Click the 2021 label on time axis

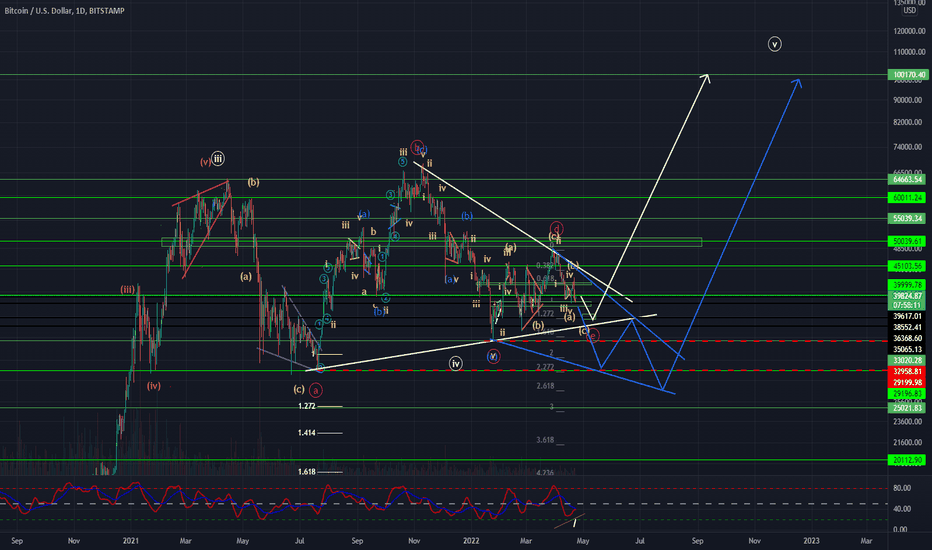click(131, 540)
